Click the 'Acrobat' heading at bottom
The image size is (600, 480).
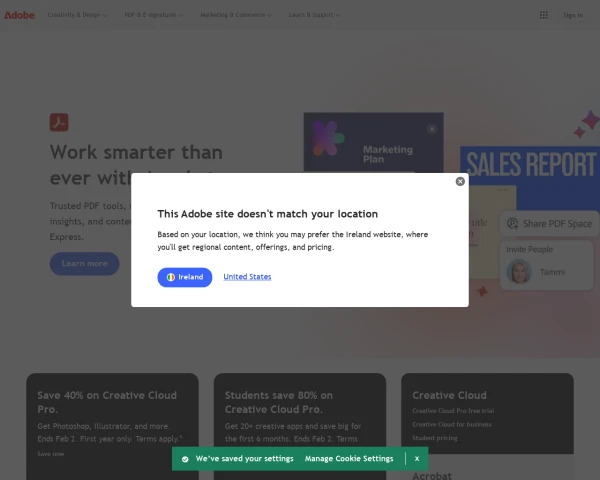pos(432,476)
